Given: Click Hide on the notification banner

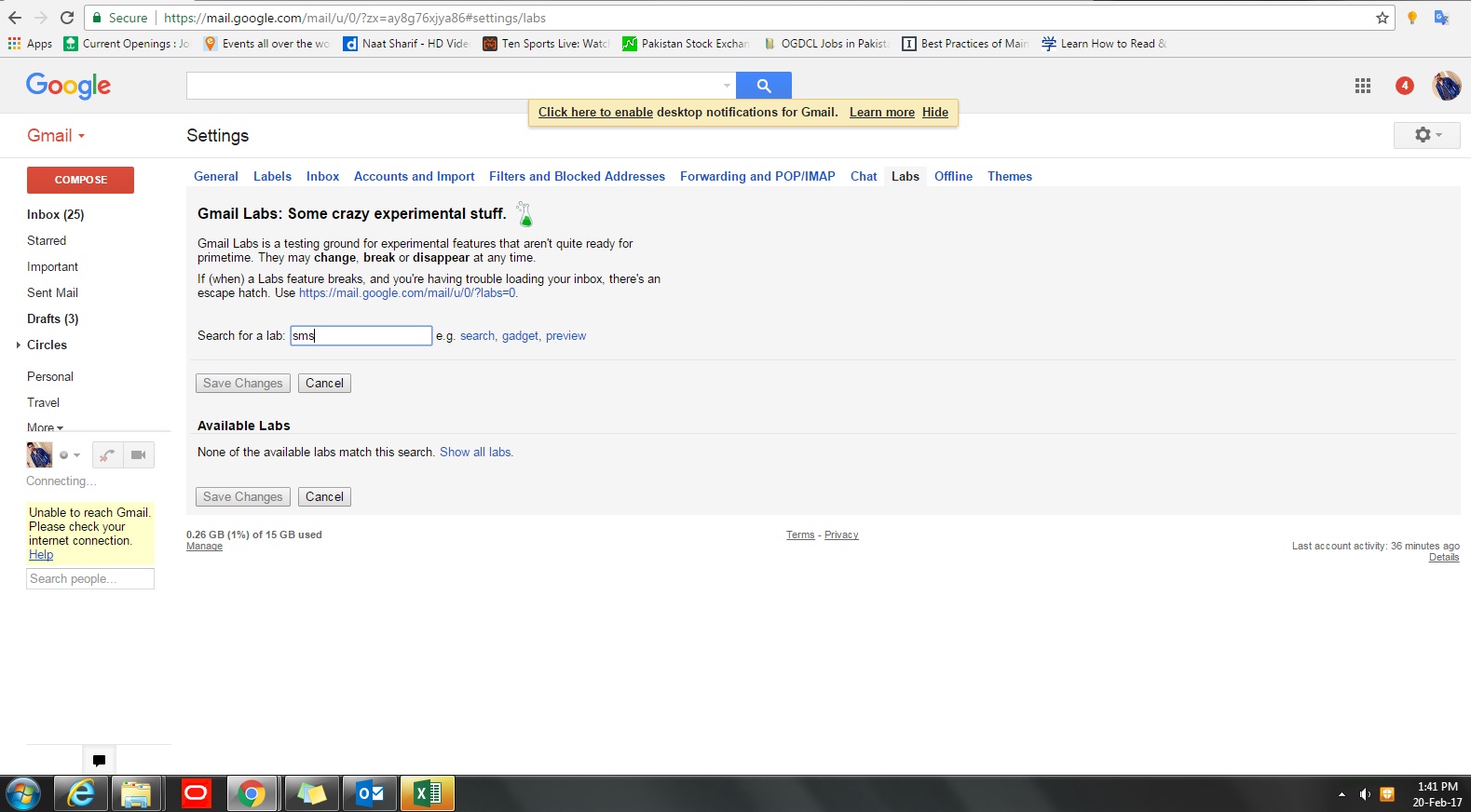Looking at the screenshot, I should (x=935, y=113).
